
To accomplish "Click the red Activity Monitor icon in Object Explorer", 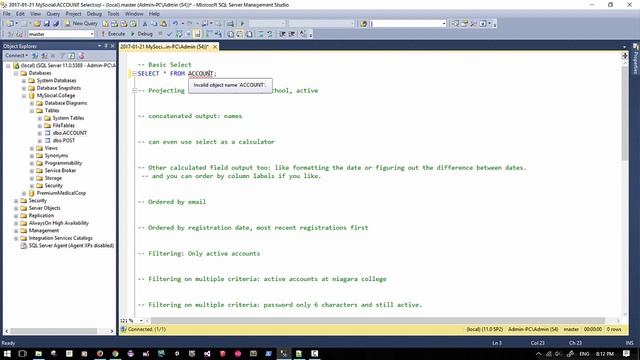I will click(81, 55).
